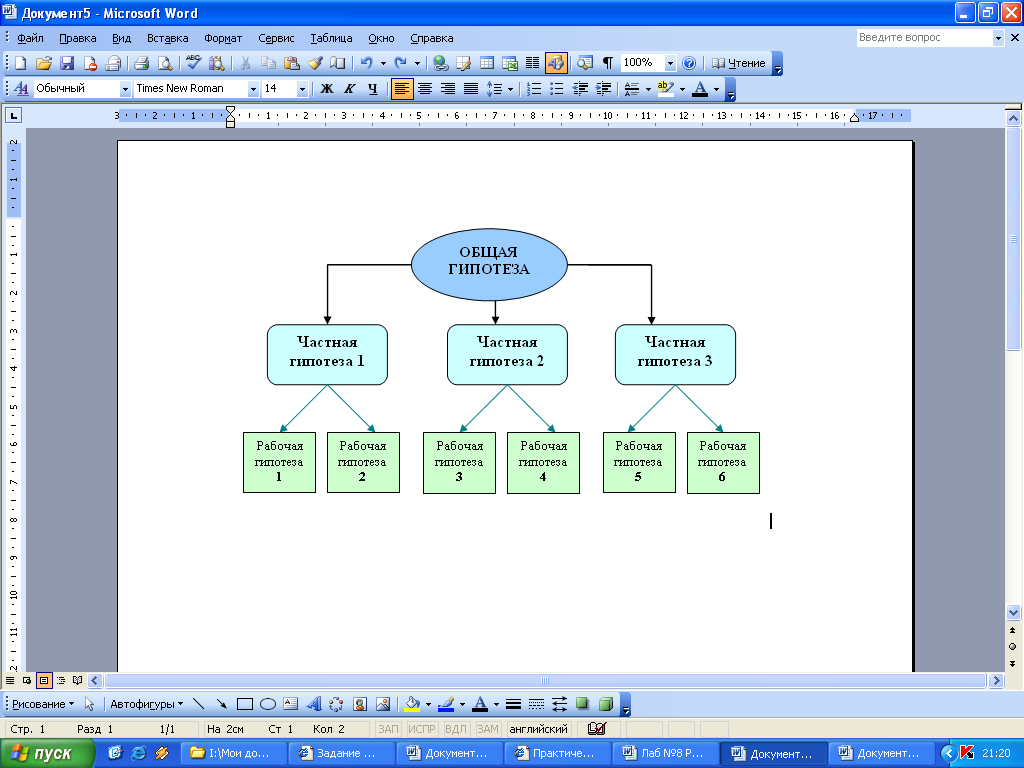This screenshot has height=768, width=1024.
Task: Open Print Preview magnifier icon
Action: [x=165, y=63]
